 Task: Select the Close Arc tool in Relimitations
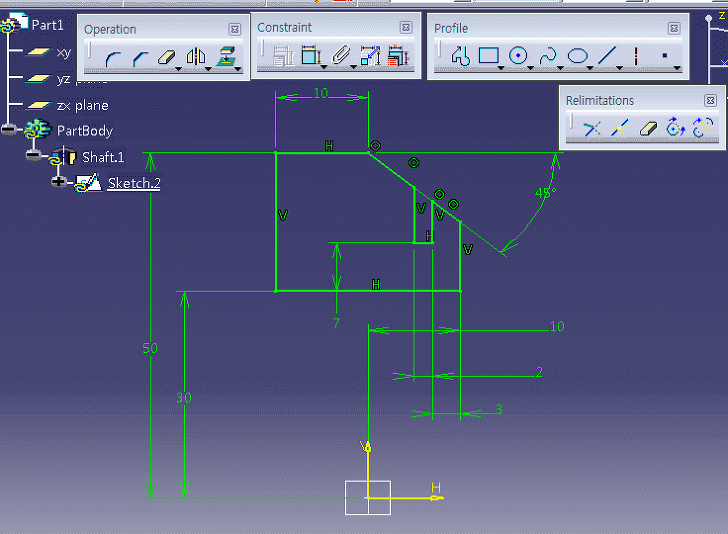[676, 127]
